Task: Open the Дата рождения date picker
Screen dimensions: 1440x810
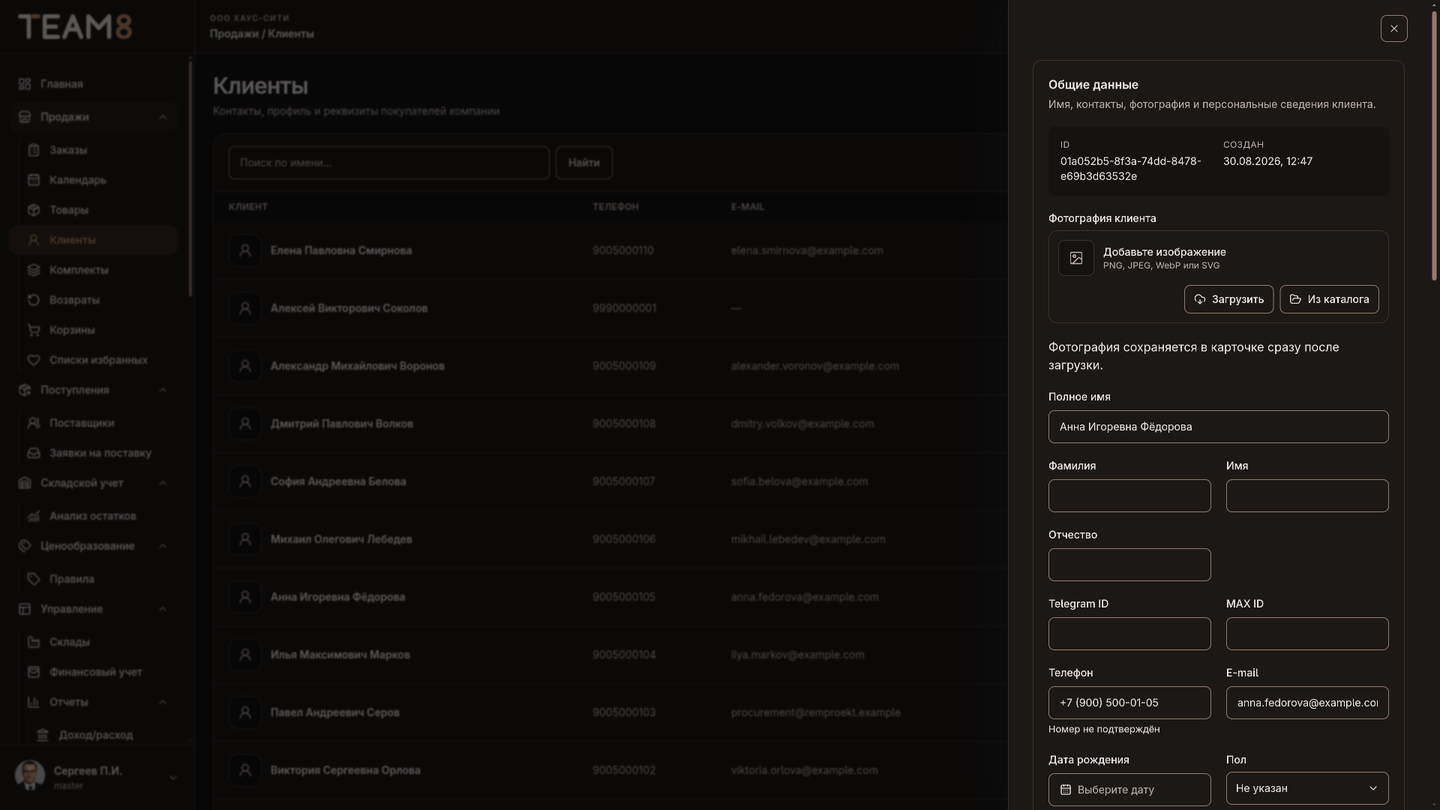Action: [x=1129, y=789]
